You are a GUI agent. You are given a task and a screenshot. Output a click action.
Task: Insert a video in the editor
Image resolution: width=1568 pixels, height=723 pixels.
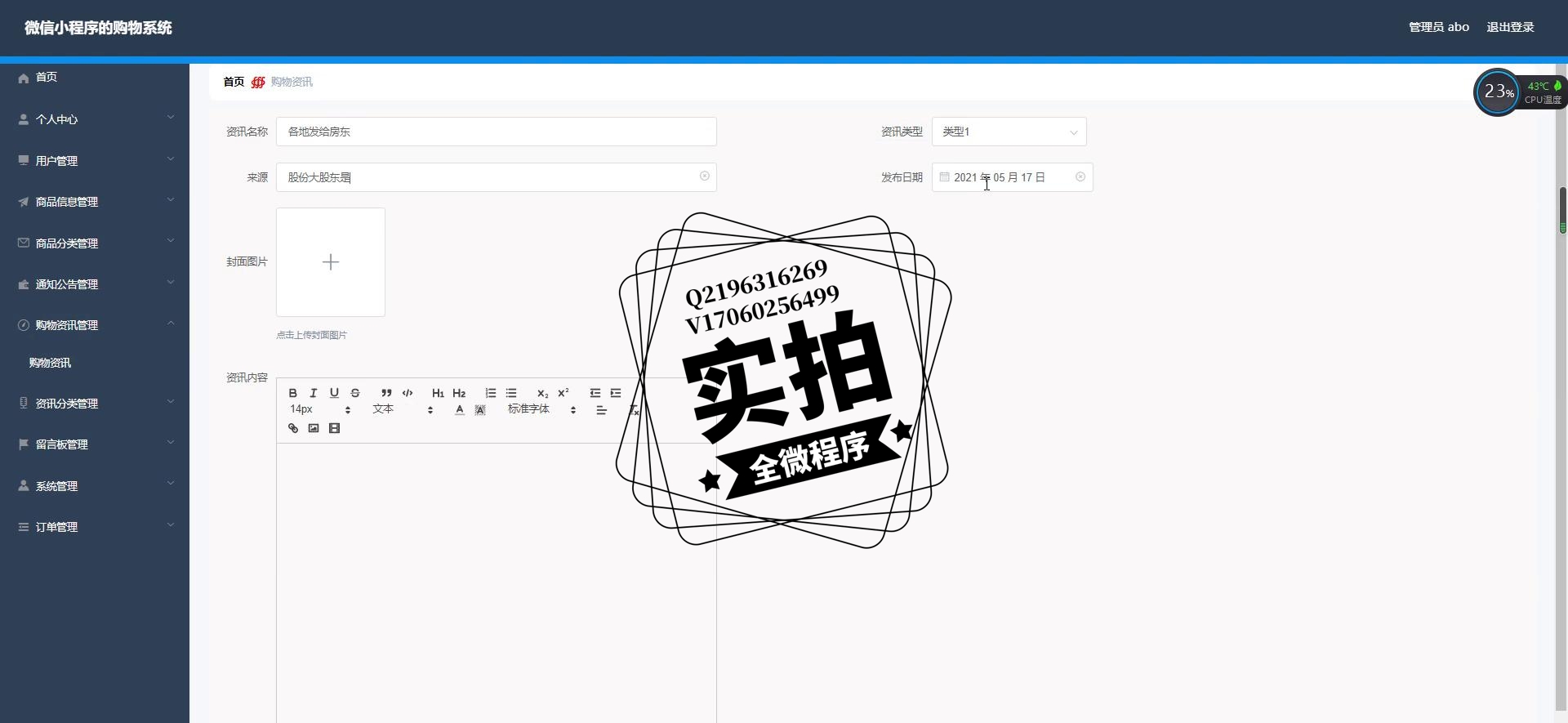click(x=334, y=428)
